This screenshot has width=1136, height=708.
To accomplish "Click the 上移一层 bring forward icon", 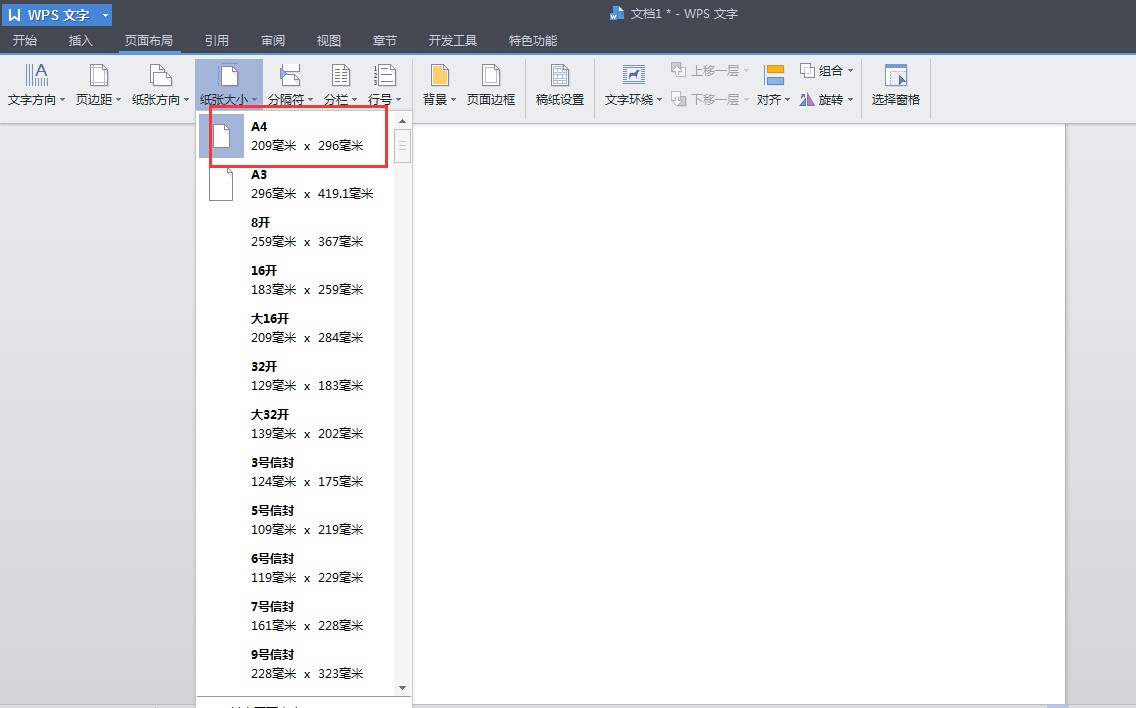I will [x=678, y=70].
